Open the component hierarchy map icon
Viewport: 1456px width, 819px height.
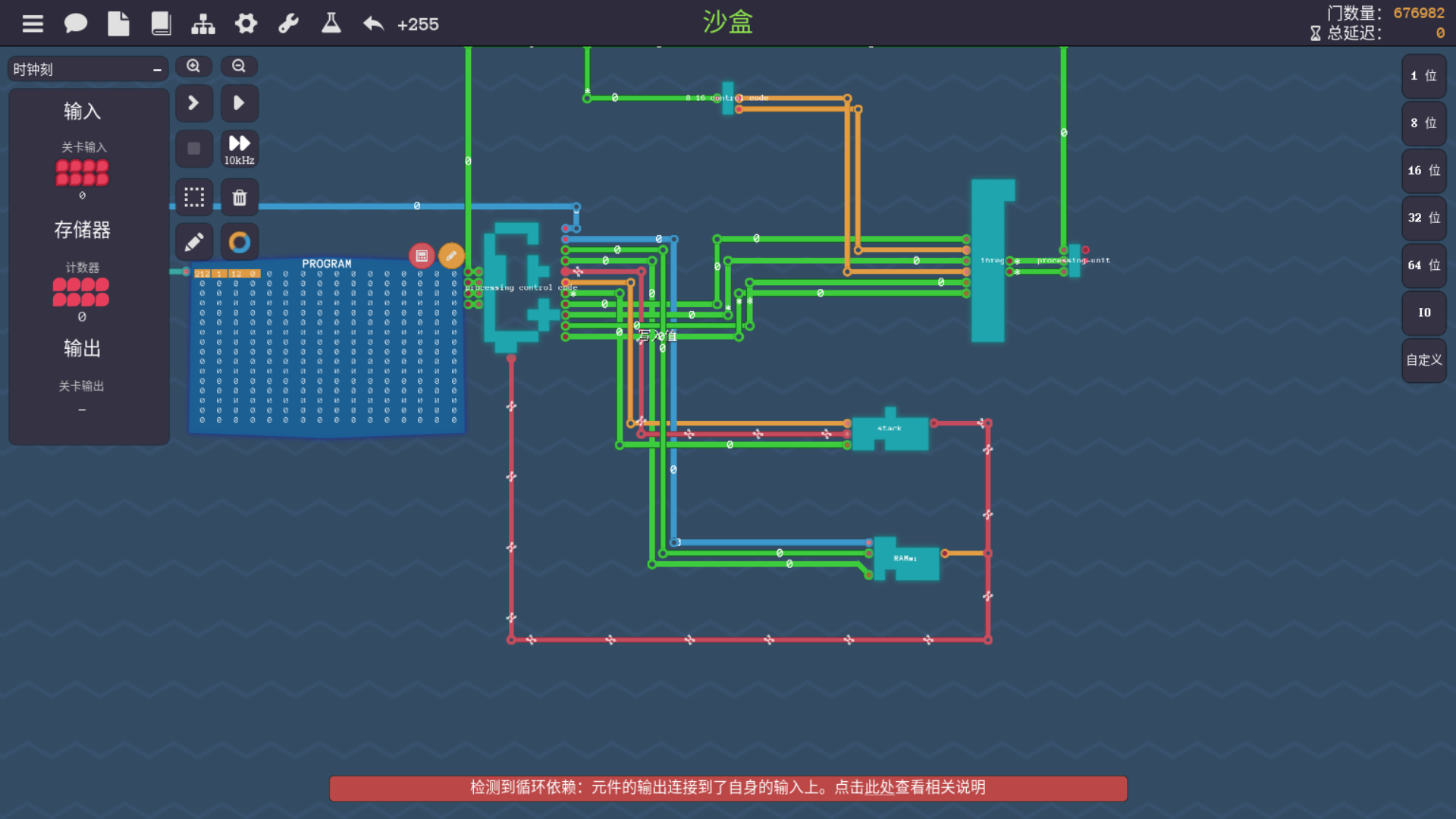(203, 24)
